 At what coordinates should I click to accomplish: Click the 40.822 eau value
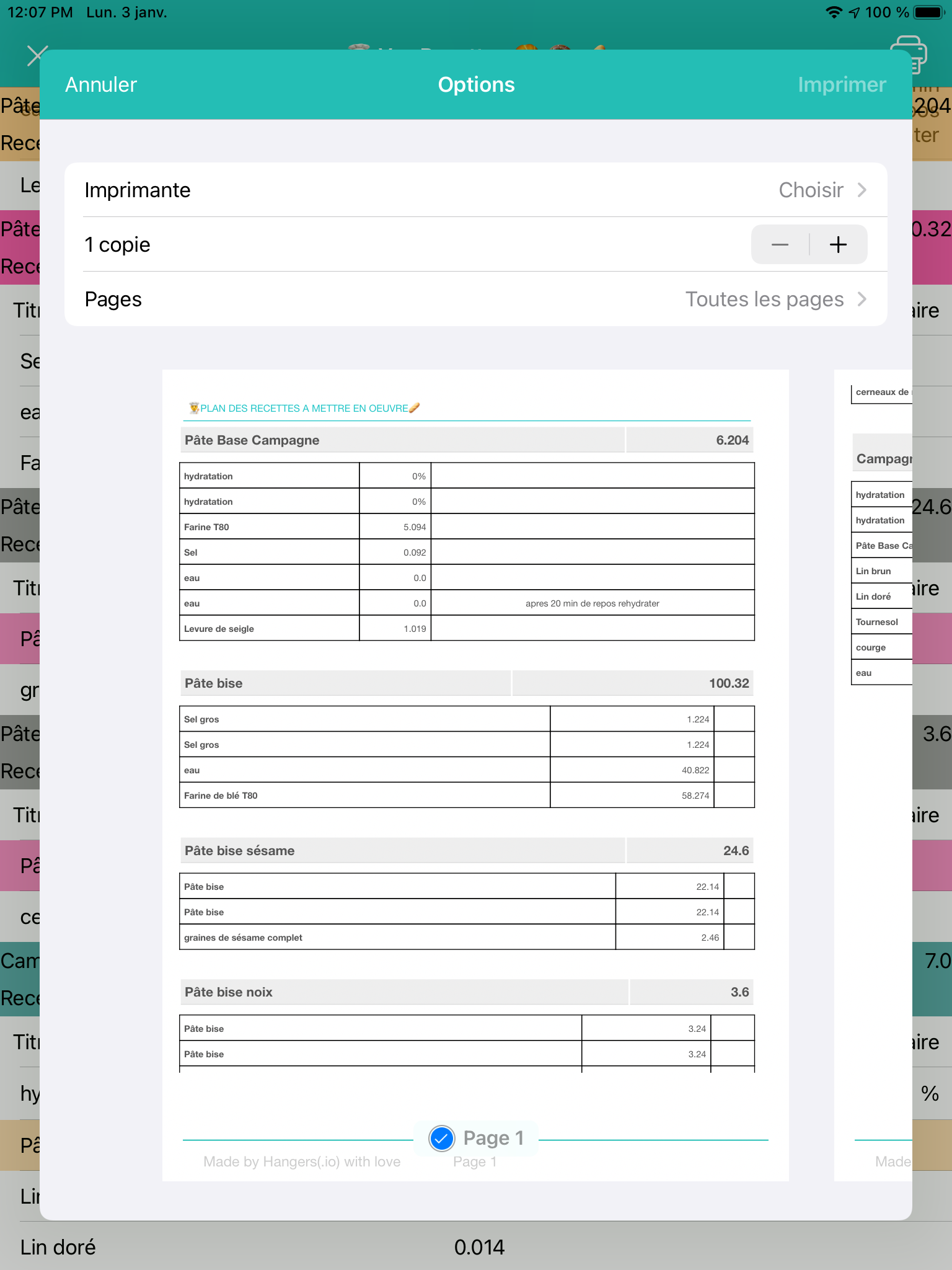695,770
